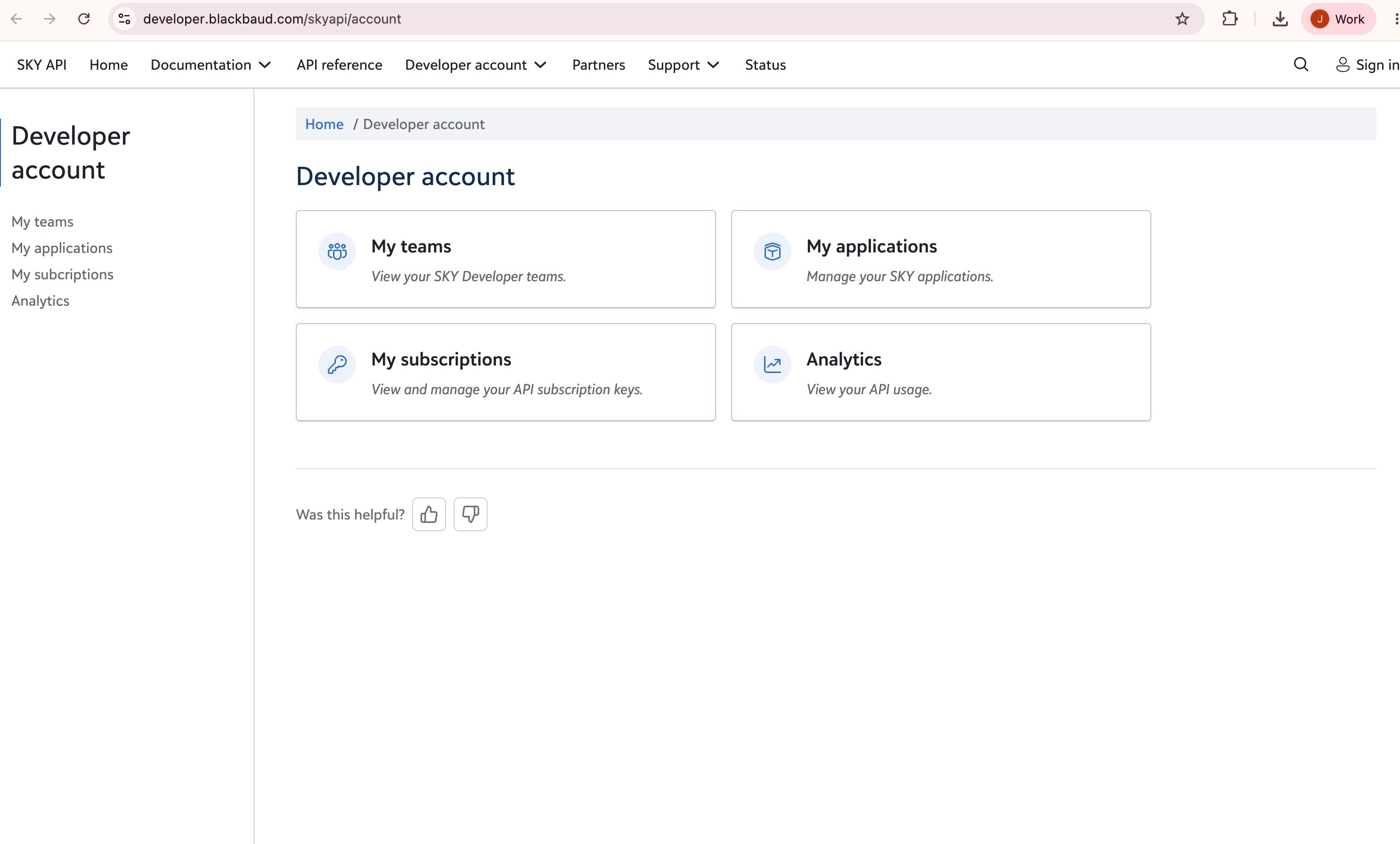Screen dimensions: 1400x844
Task: Open the Work profile button
Action: click(x=1338, y=19)
